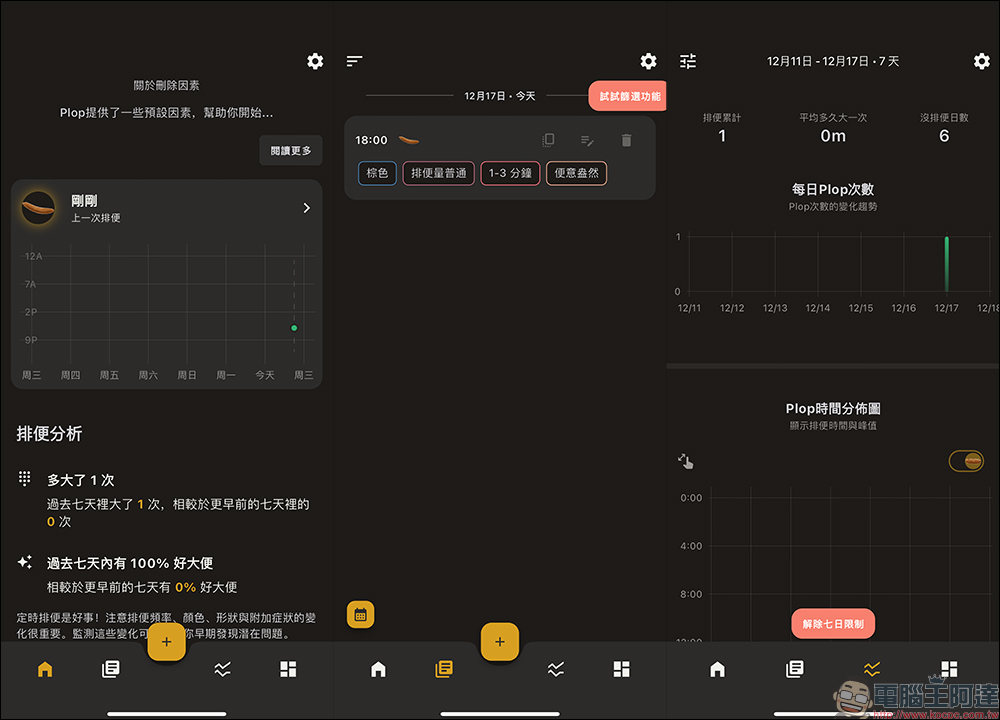Click the Plop時間分佈圖 title
1000x720 pixels.
[833, 408]
